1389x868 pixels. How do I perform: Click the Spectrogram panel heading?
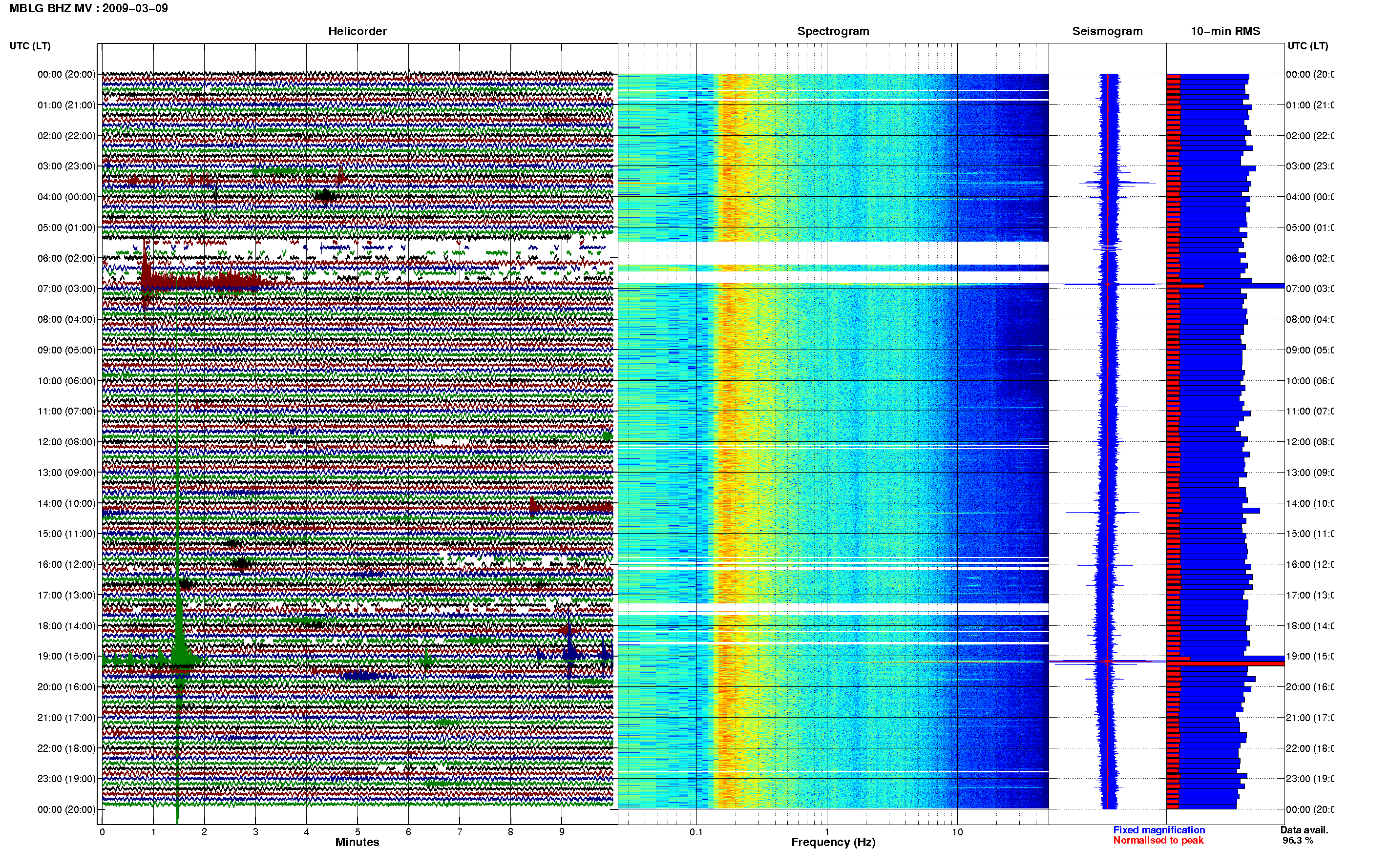(x=833, y=31)
